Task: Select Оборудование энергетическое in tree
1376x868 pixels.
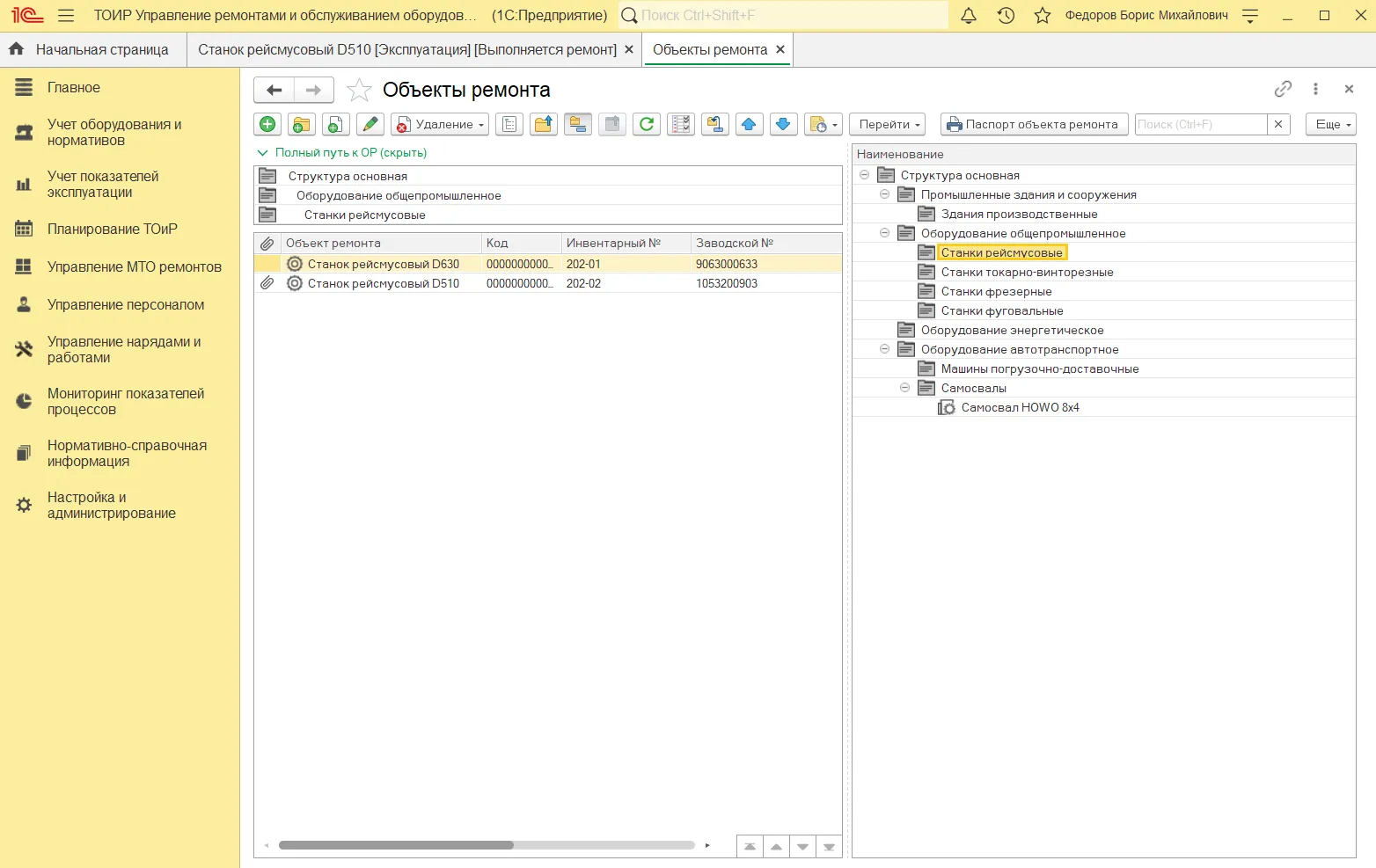Action: 1012,330
